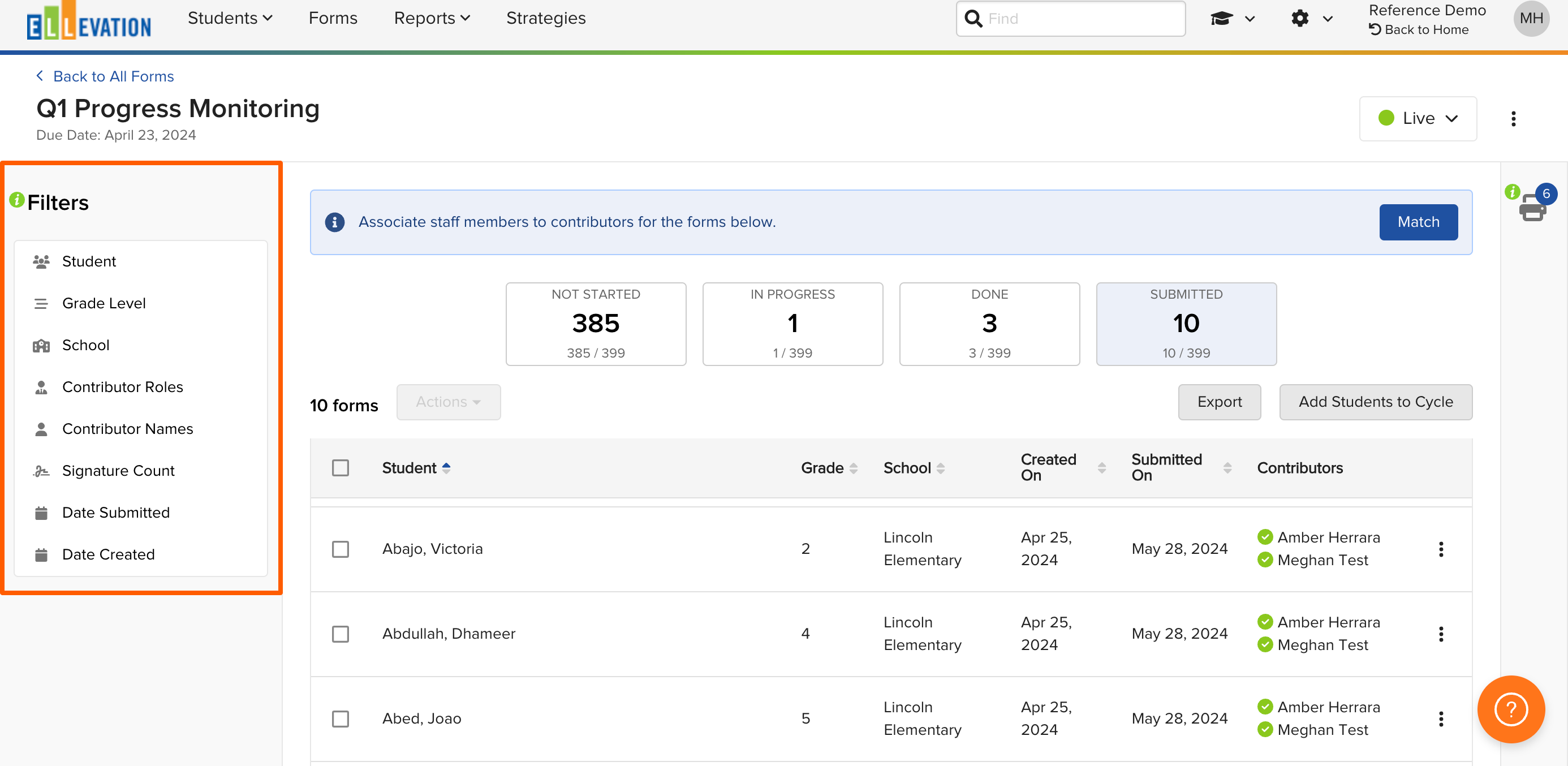Image resolution: width=1568 pixels, height=766 pixels.
Task: Click the orange help question-mark button
Action: [1511, 709]
